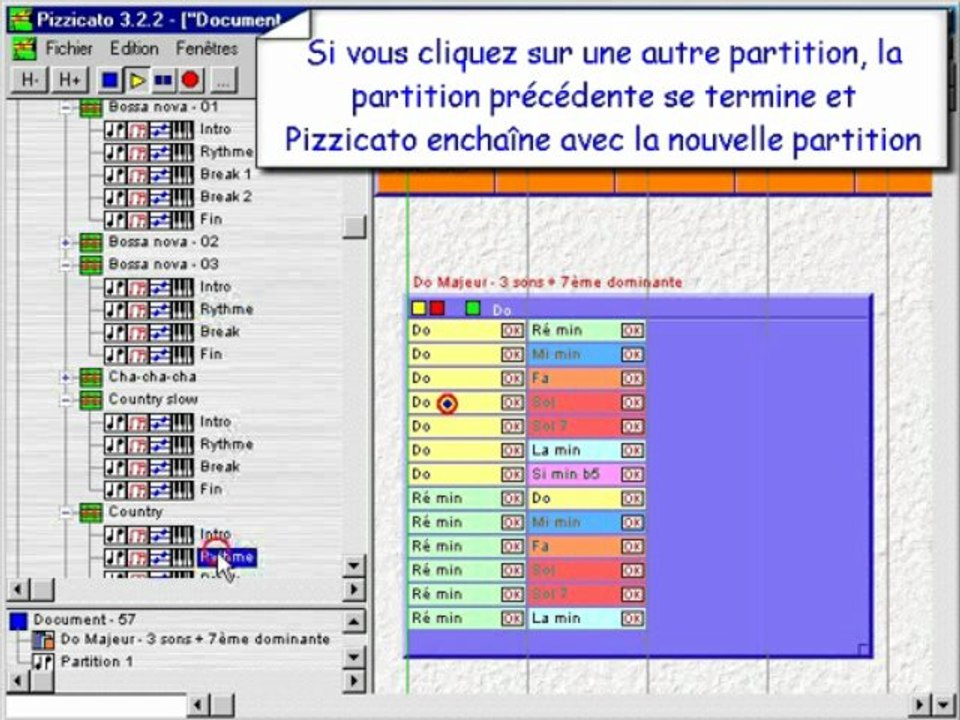Select the Break 2 score
The width and height of the screenshot is (960, 720).
(226, 197)
